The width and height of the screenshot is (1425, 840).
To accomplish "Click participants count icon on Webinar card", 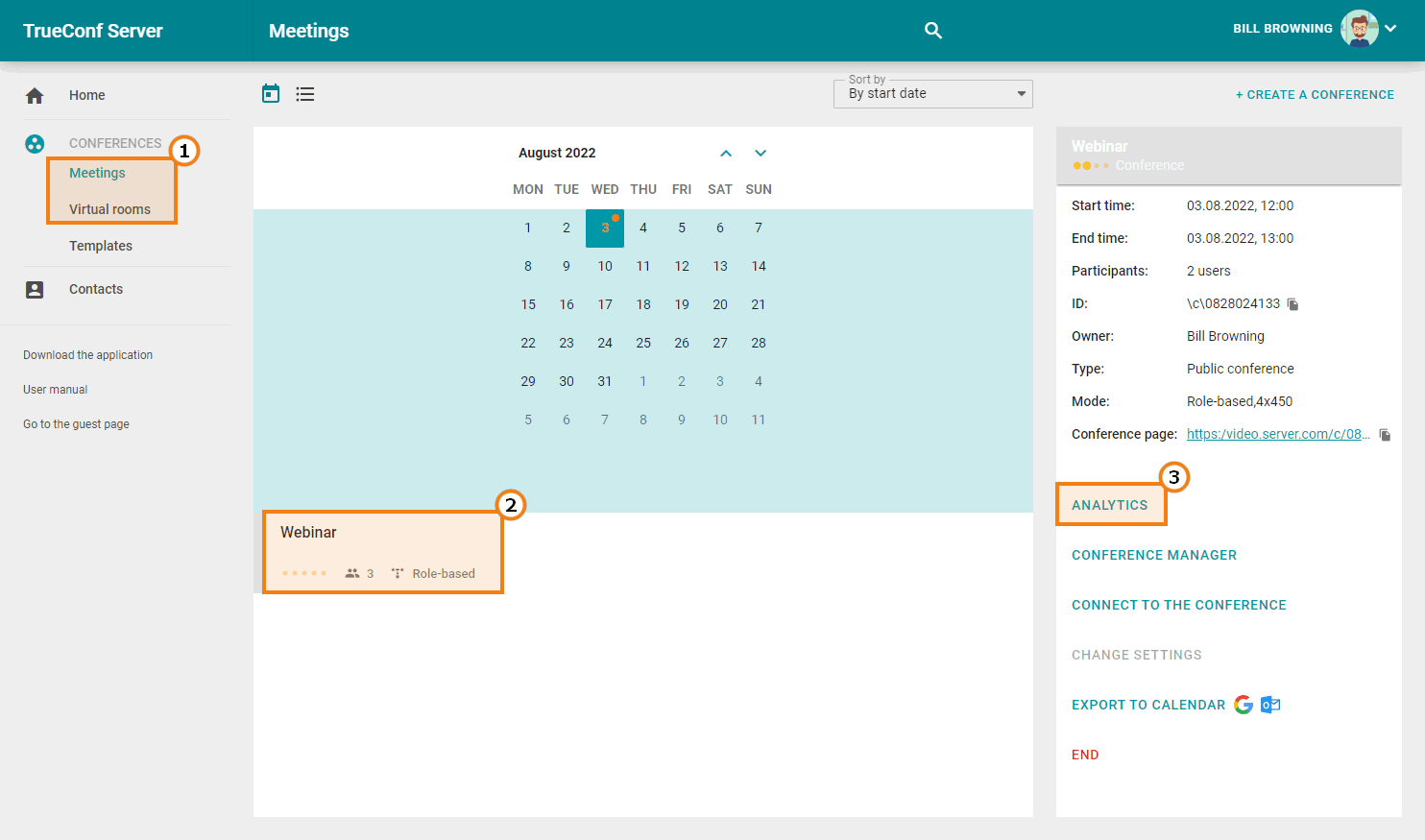I will [x=352, y=573].
